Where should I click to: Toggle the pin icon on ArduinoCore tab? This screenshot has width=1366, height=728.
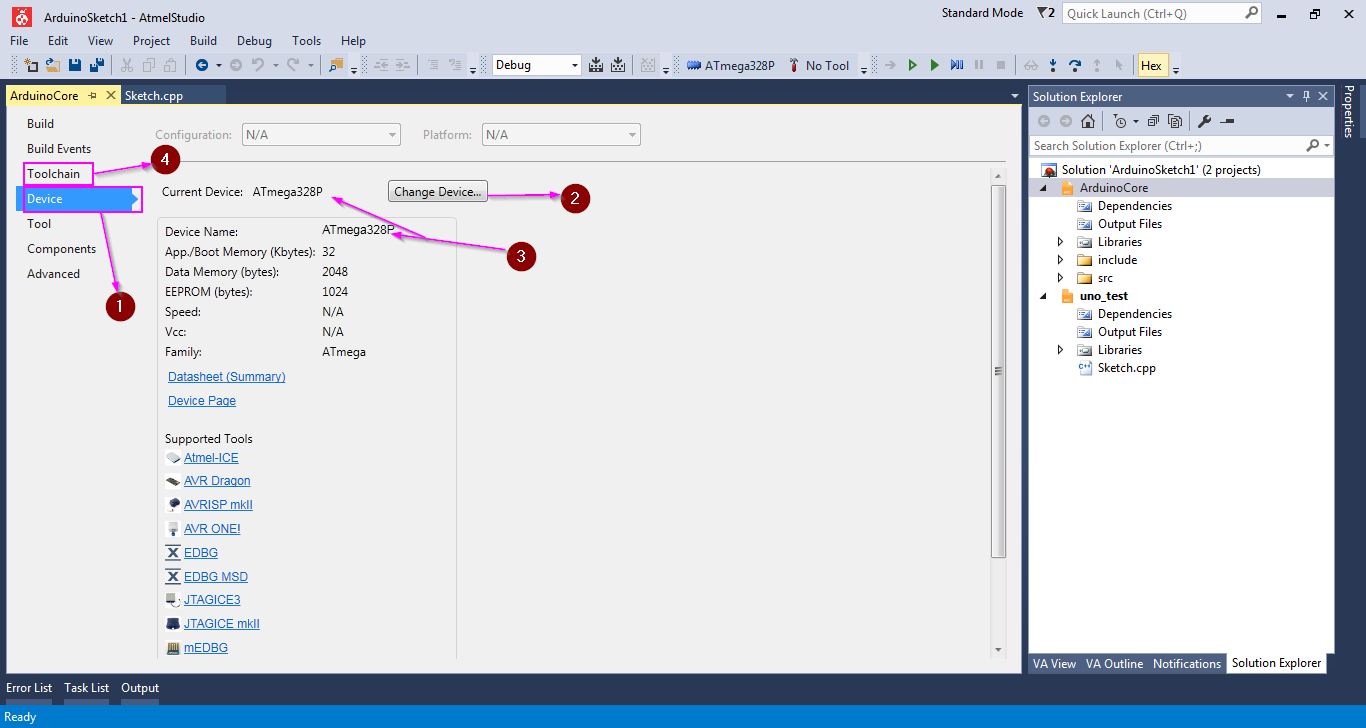pos(92,95)
